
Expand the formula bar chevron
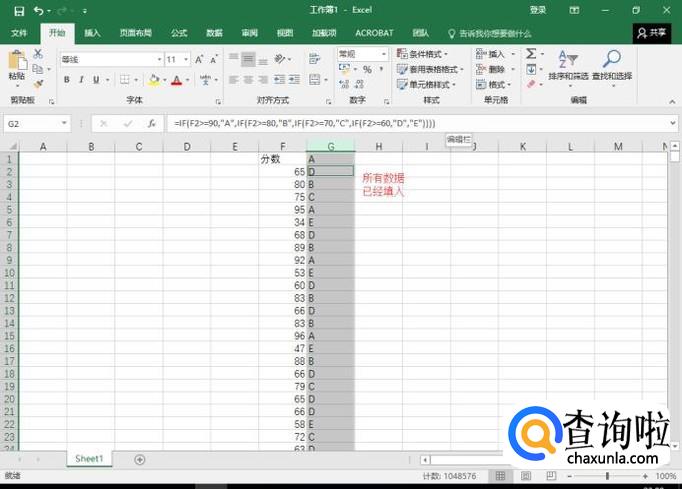pos(672,124)
